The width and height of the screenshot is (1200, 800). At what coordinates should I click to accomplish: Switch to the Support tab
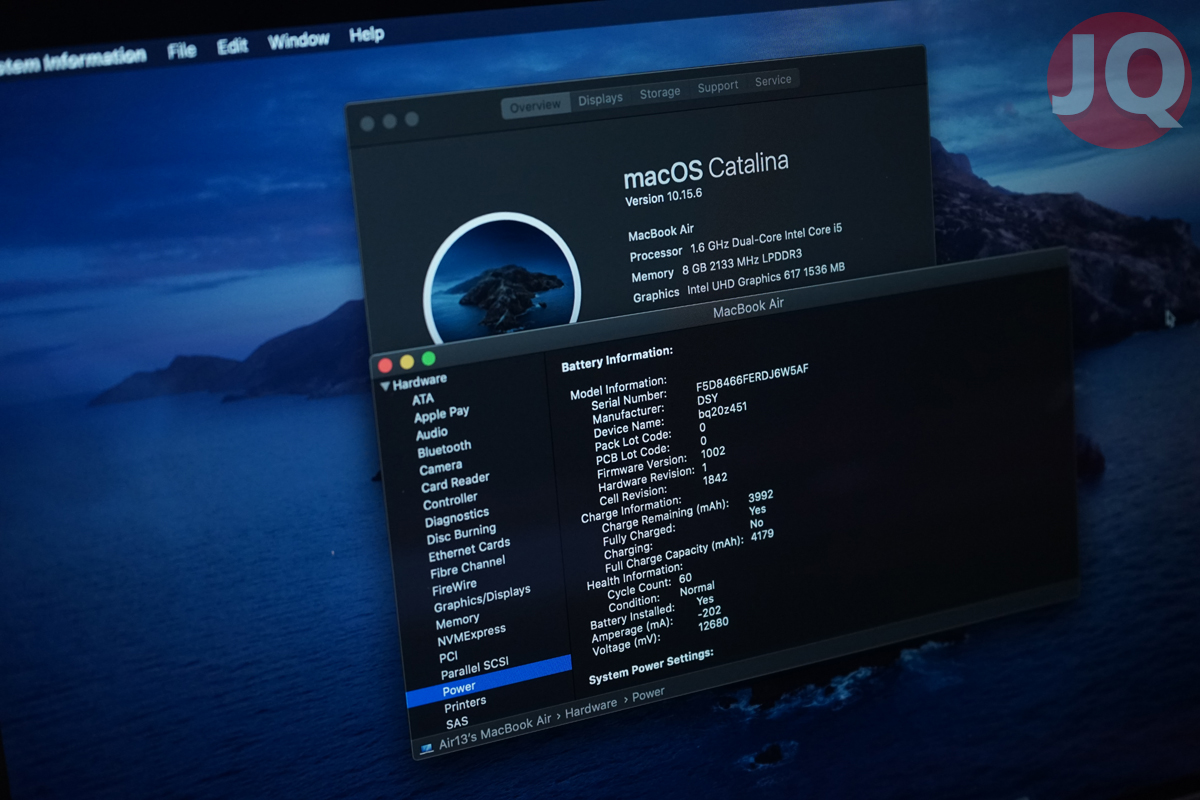pos(718,87)
